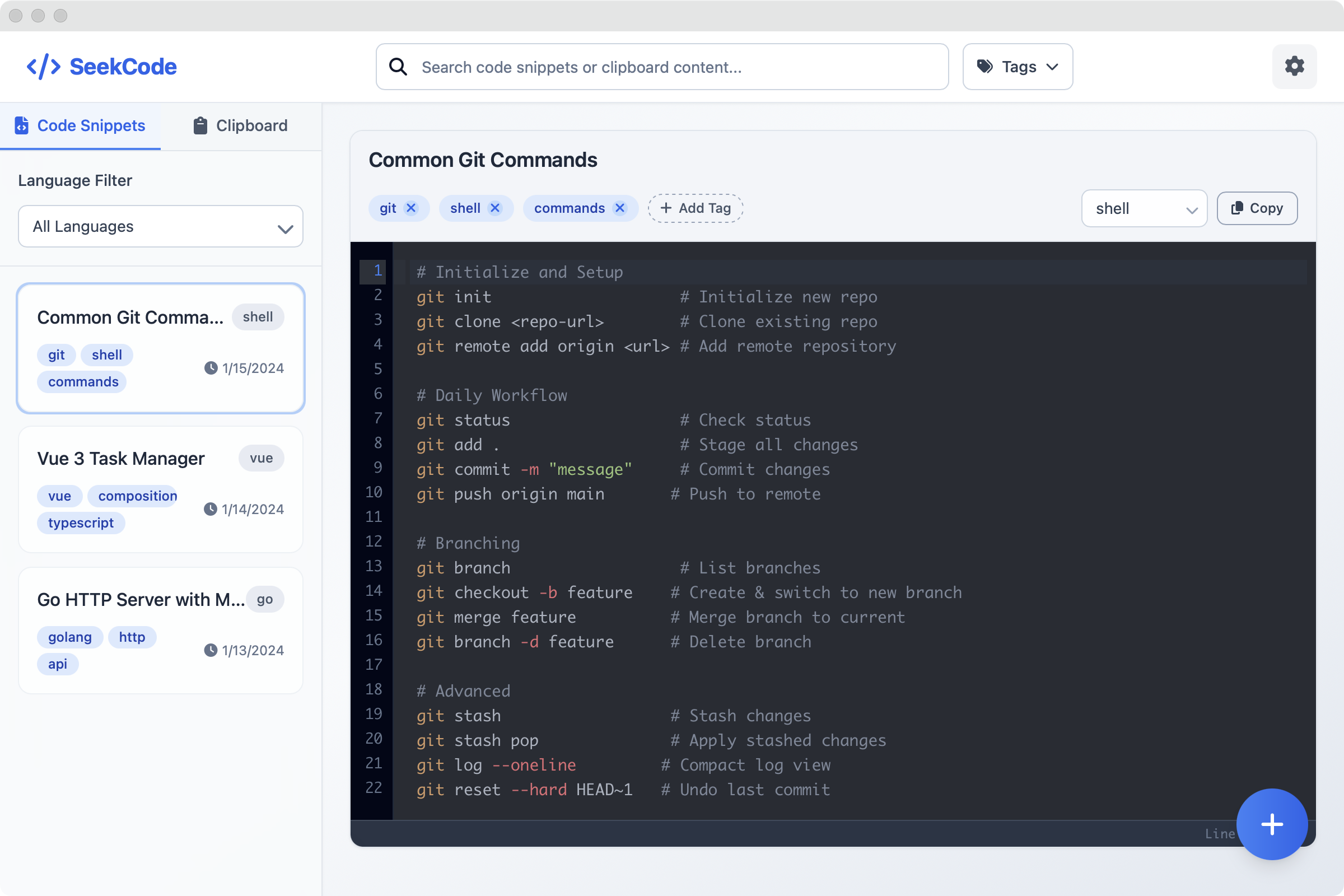The height and width of the screenshot is (896, 1344).
Task: Remove the git tag from the snippet
Action: pyautogui.click(x=410, y=208)
